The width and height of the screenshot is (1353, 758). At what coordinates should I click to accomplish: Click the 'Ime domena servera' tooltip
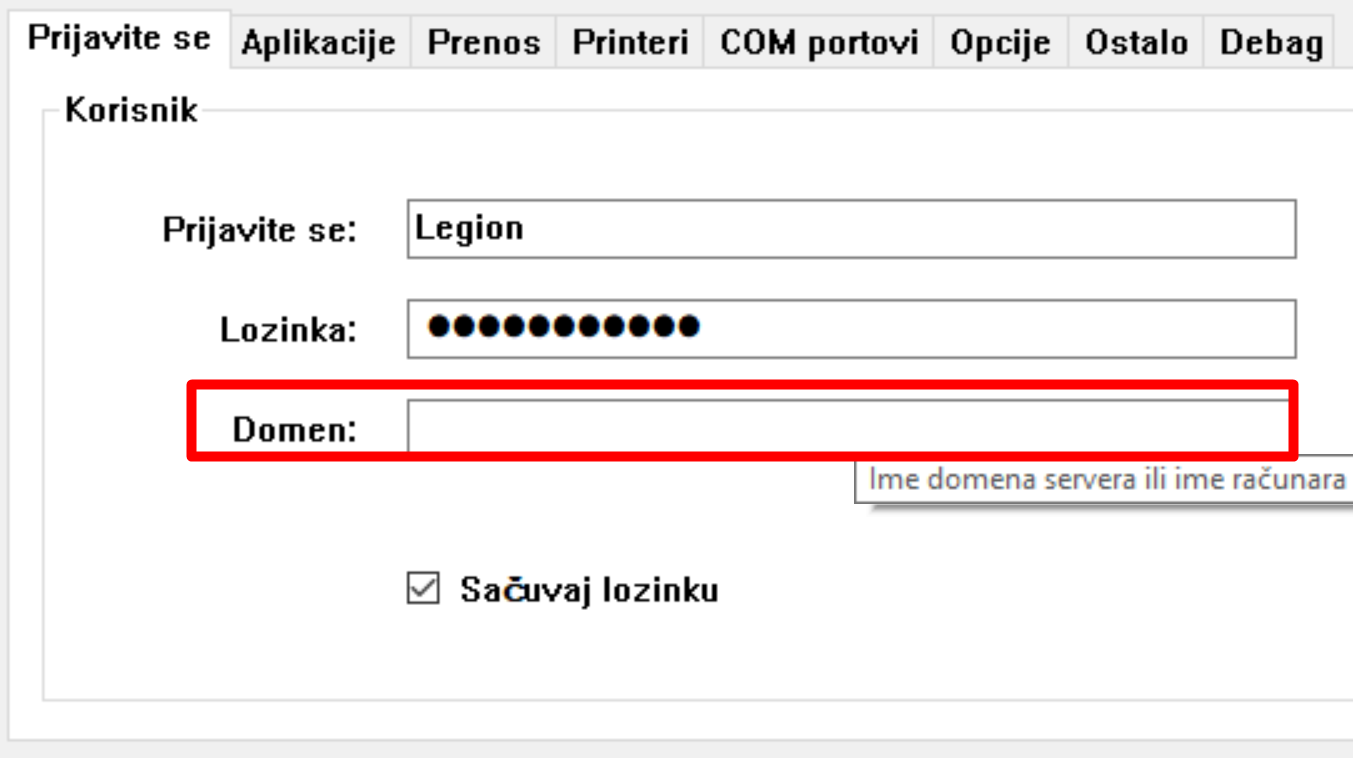(x=1105, y=479)
